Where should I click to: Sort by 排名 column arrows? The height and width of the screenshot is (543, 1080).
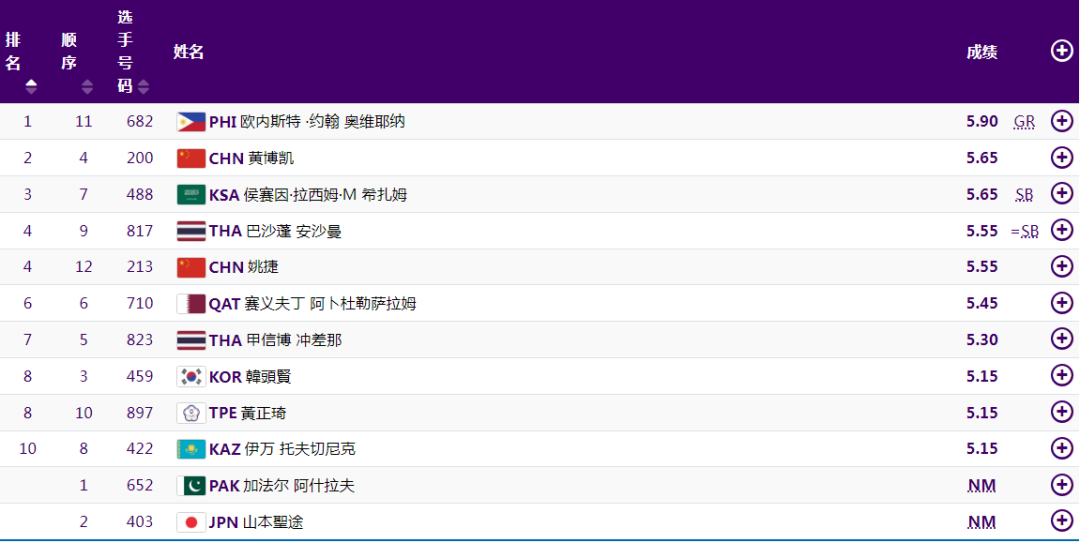tap(30, 87)
